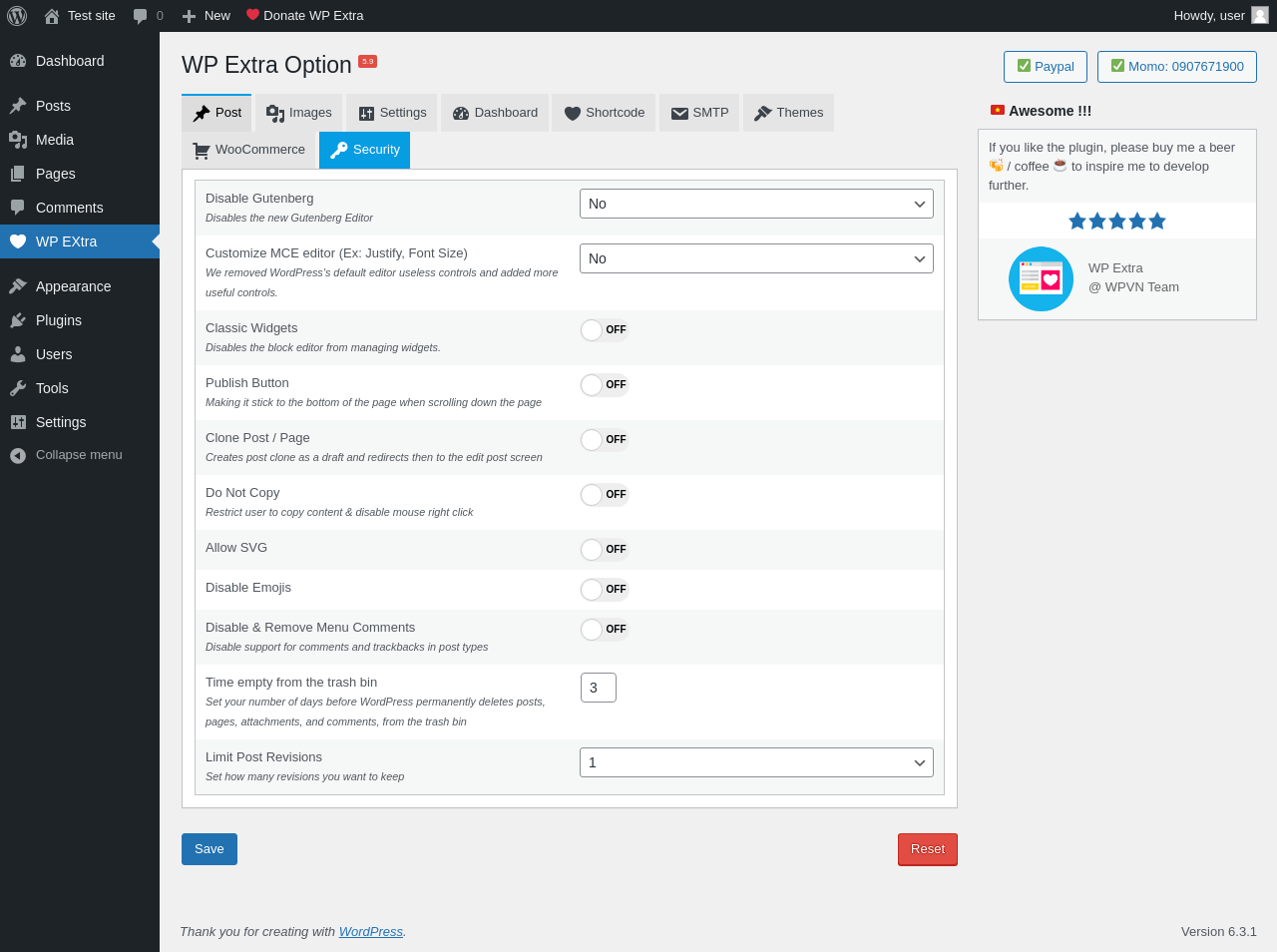
Task: Click the WP EXtra heart icon in sidebar
Action: pyautogui.click(x=18, y=241)
